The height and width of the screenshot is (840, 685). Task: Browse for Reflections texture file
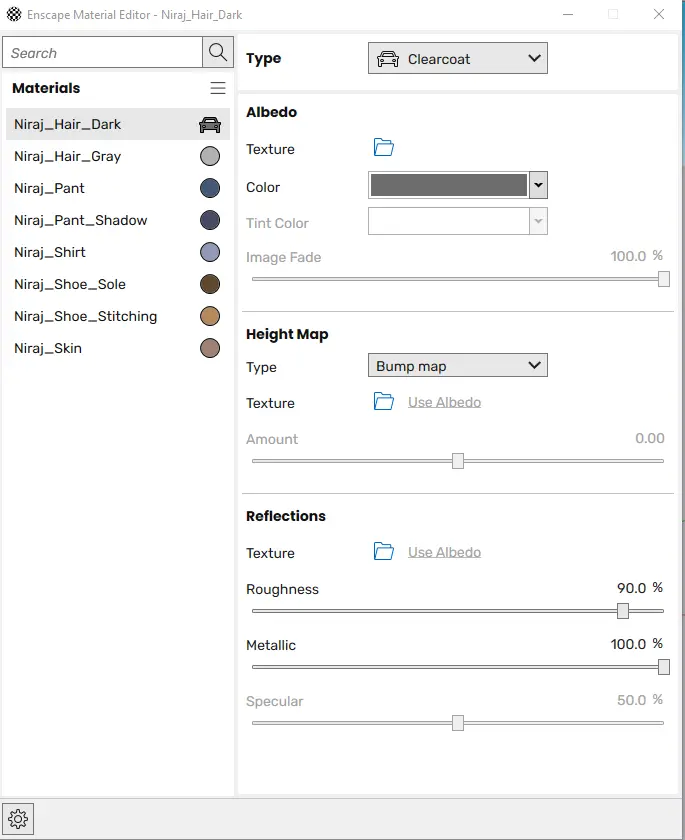[x=384, y=552]
